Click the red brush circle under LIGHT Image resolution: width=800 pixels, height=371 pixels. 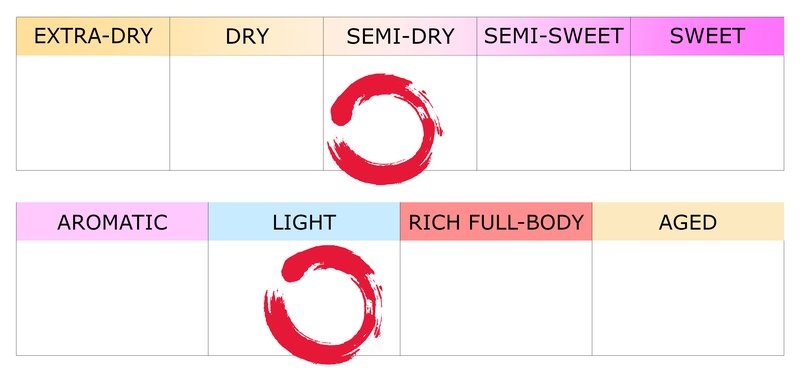323,304
